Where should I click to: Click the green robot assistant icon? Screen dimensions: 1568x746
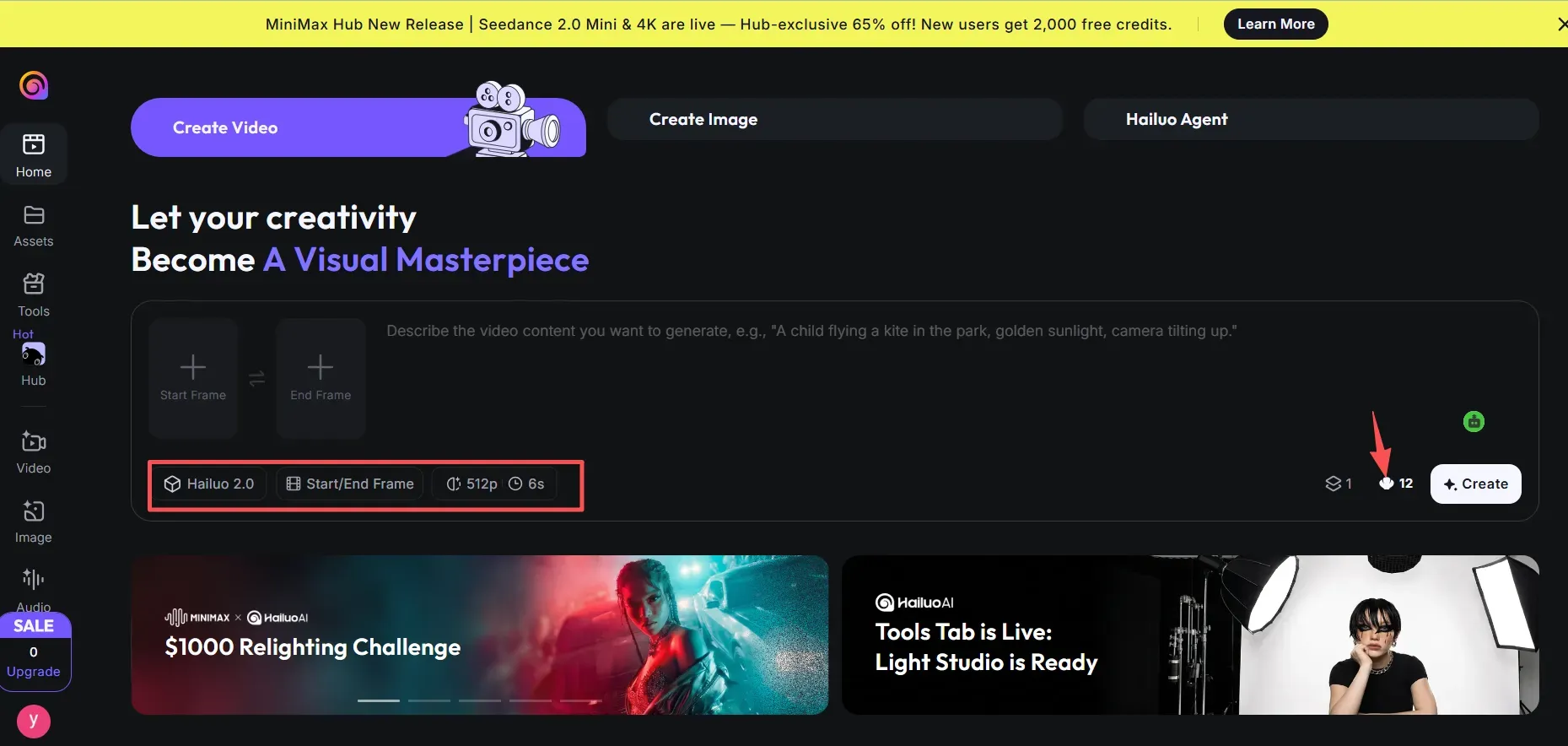1474,421
